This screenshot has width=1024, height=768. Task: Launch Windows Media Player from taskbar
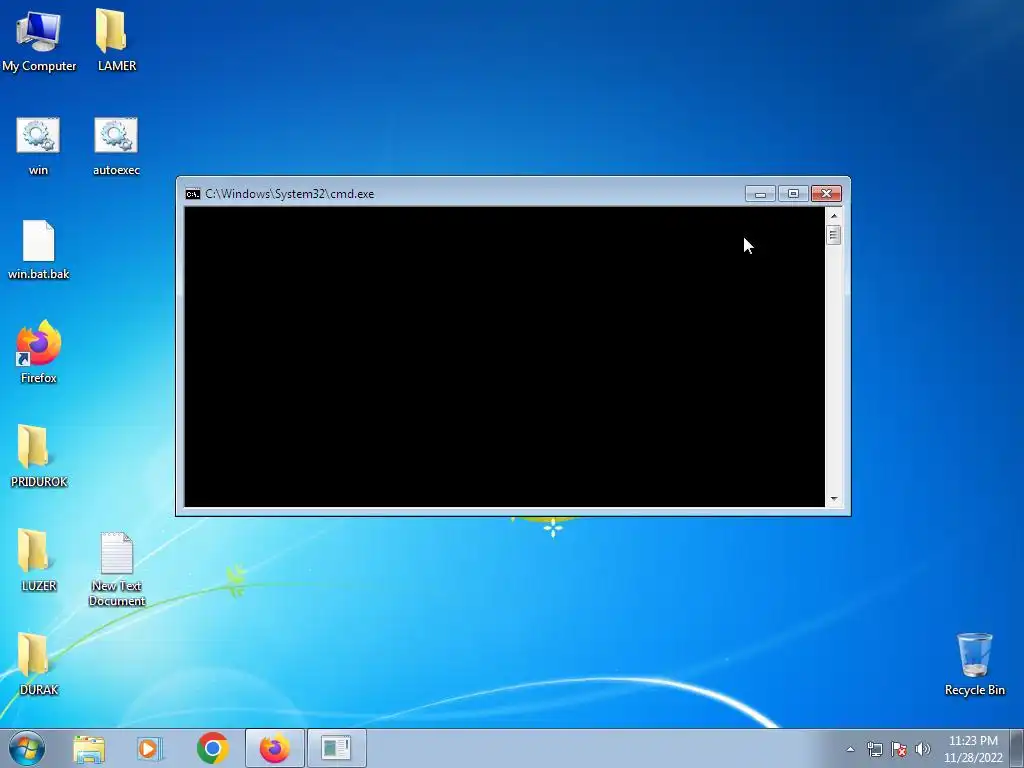pos(150,748)
